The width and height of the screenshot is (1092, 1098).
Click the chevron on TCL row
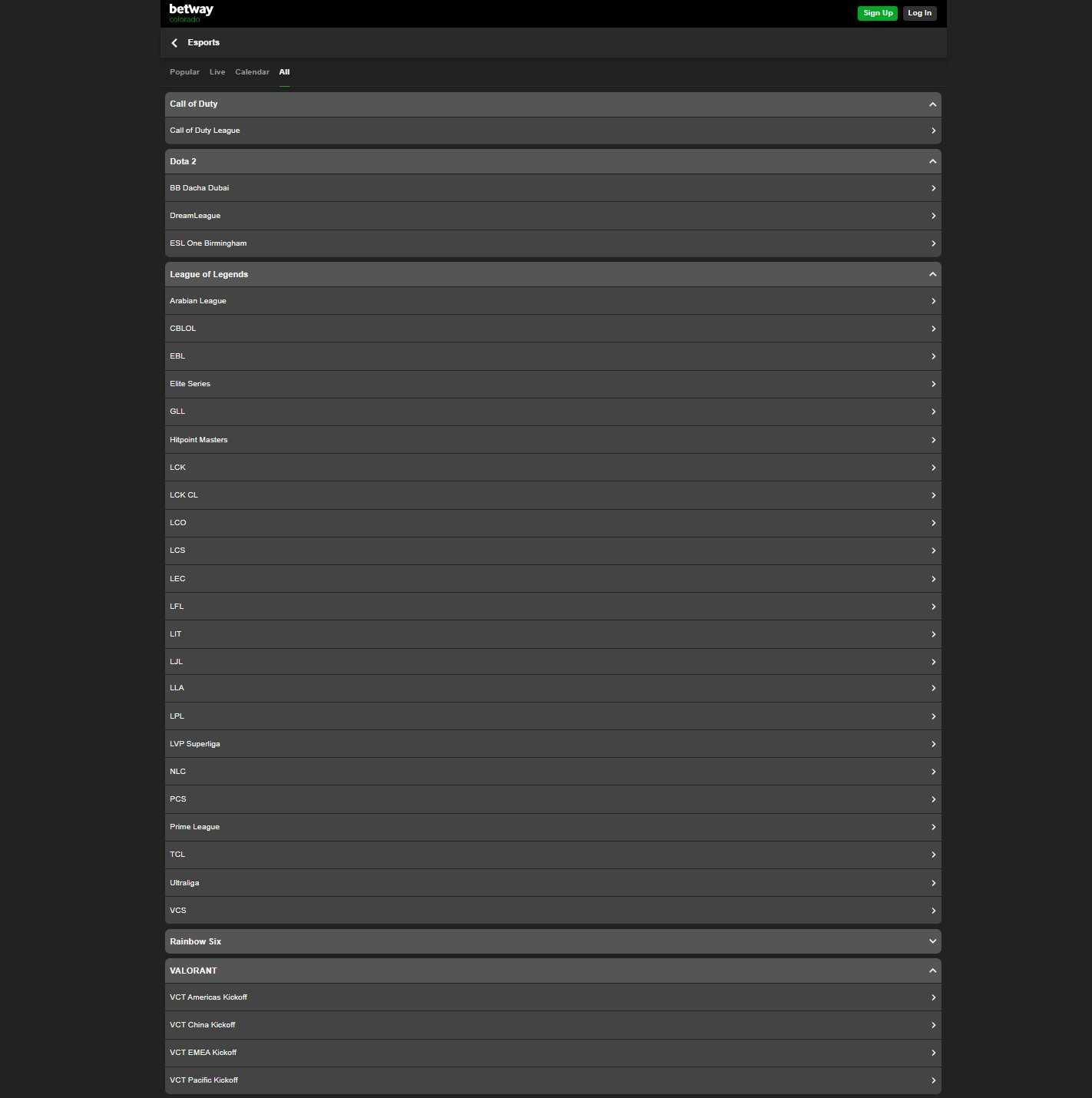(x=933, y=855)
